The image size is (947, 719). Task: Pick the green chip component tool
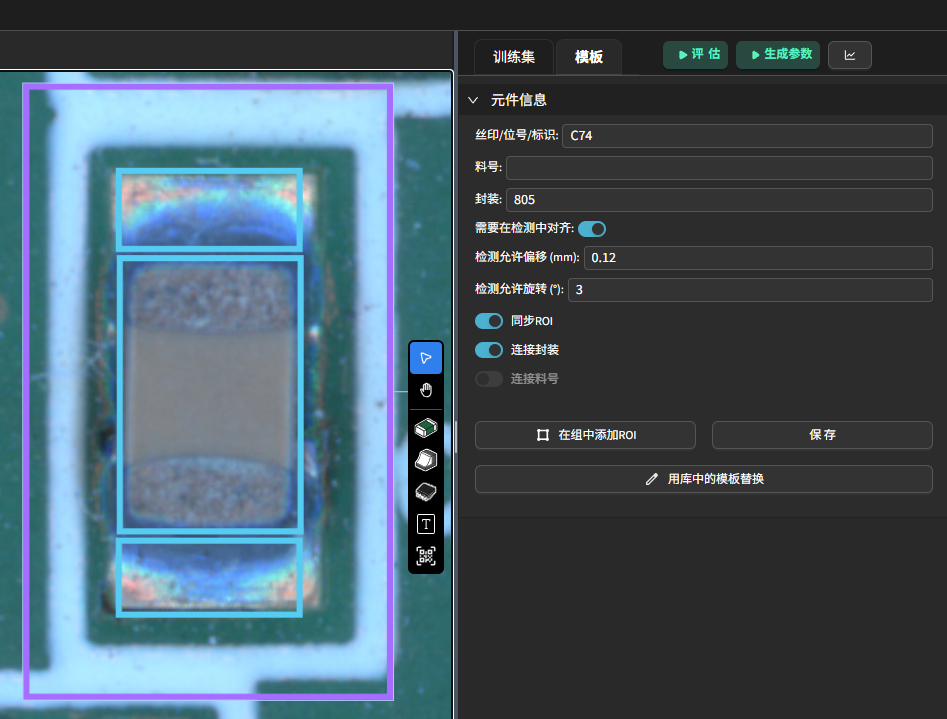point(426,428)
